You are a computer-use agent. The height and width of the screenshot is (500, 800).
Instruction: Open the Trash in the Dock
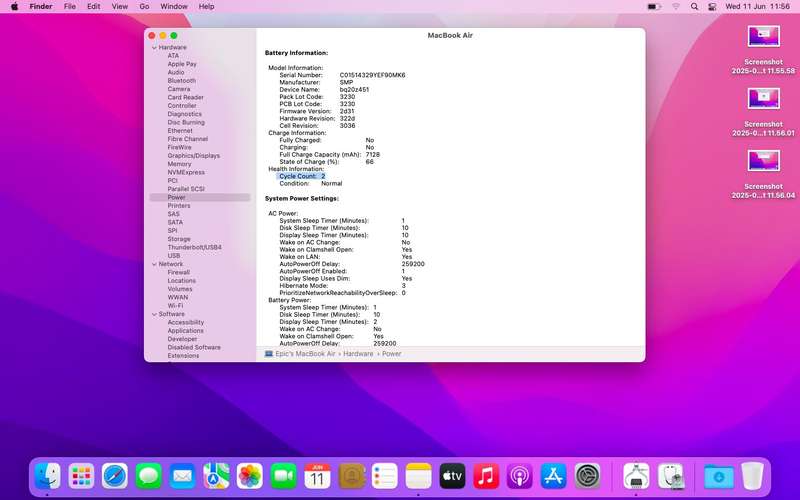click(x=752, y=477)
